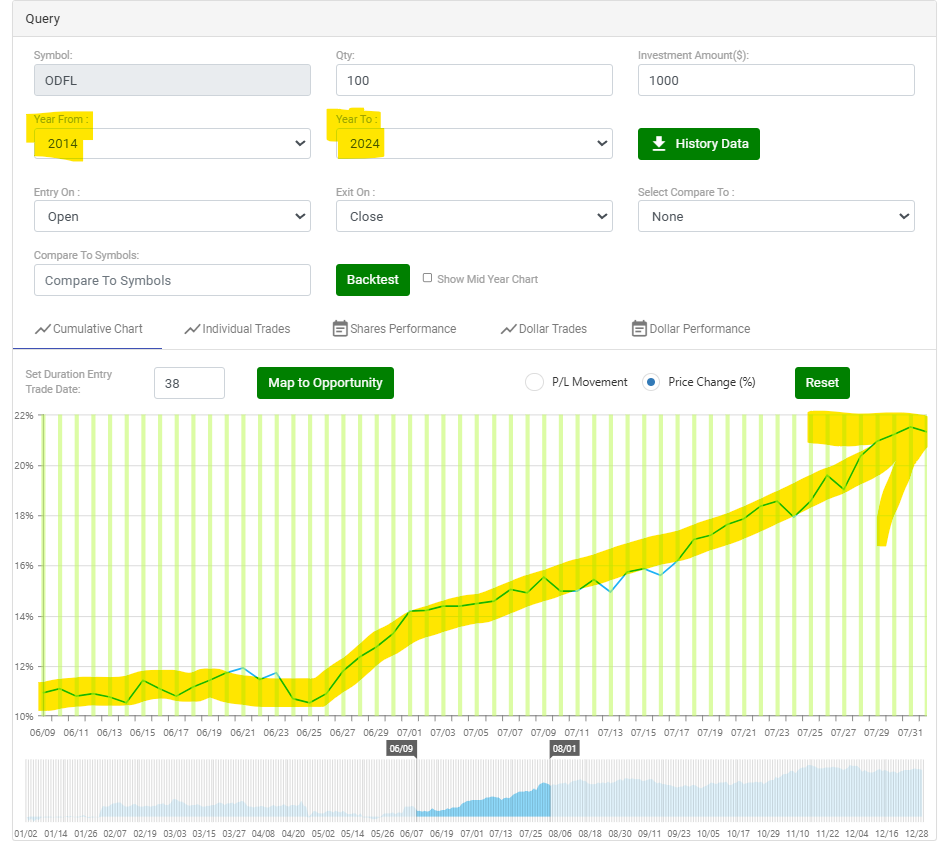947x852 pixels.
Task: Open the Select Compare To dropdown
Action: pyautogui.click(x=776, y=216)
